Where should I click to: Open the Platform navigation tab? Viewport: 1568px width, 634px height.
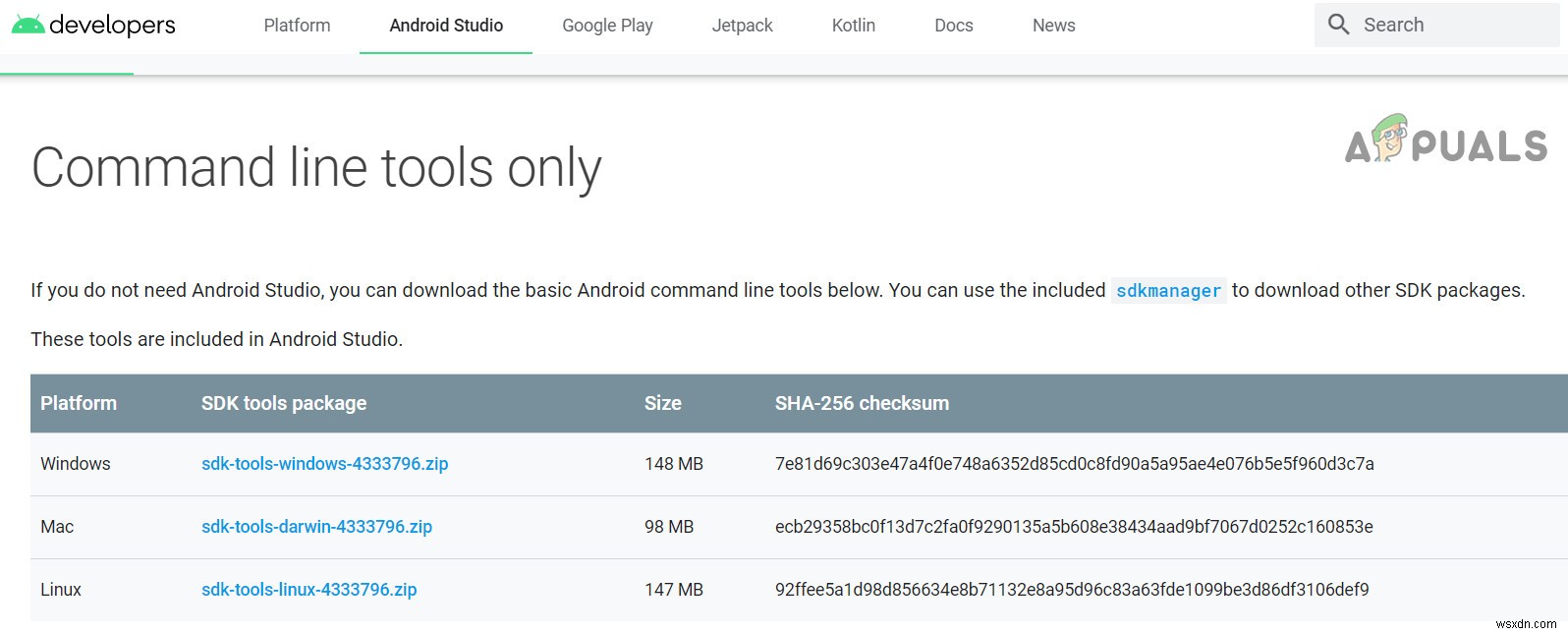297,26
